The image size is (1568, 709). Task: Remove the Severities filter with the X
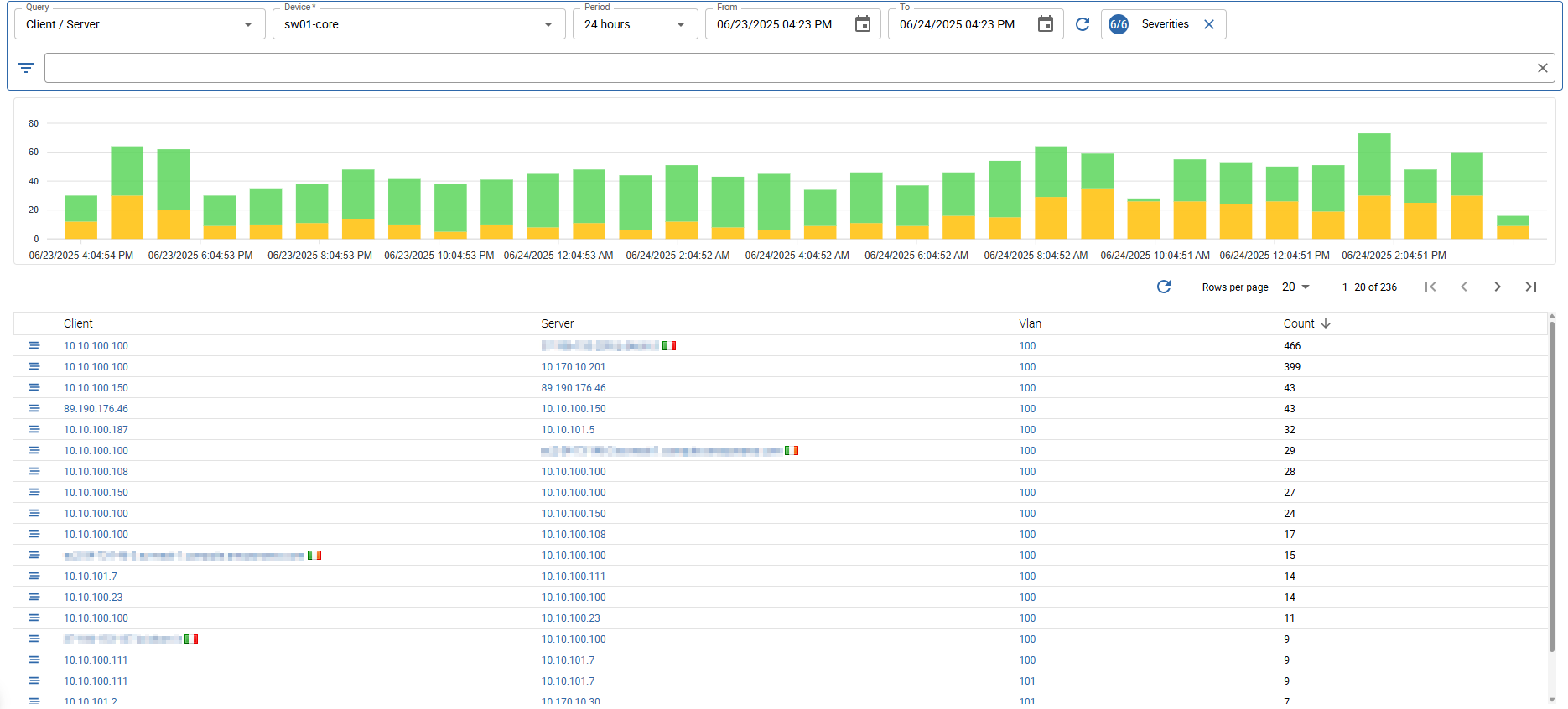pyautogui.click(x=1209, y=24)
